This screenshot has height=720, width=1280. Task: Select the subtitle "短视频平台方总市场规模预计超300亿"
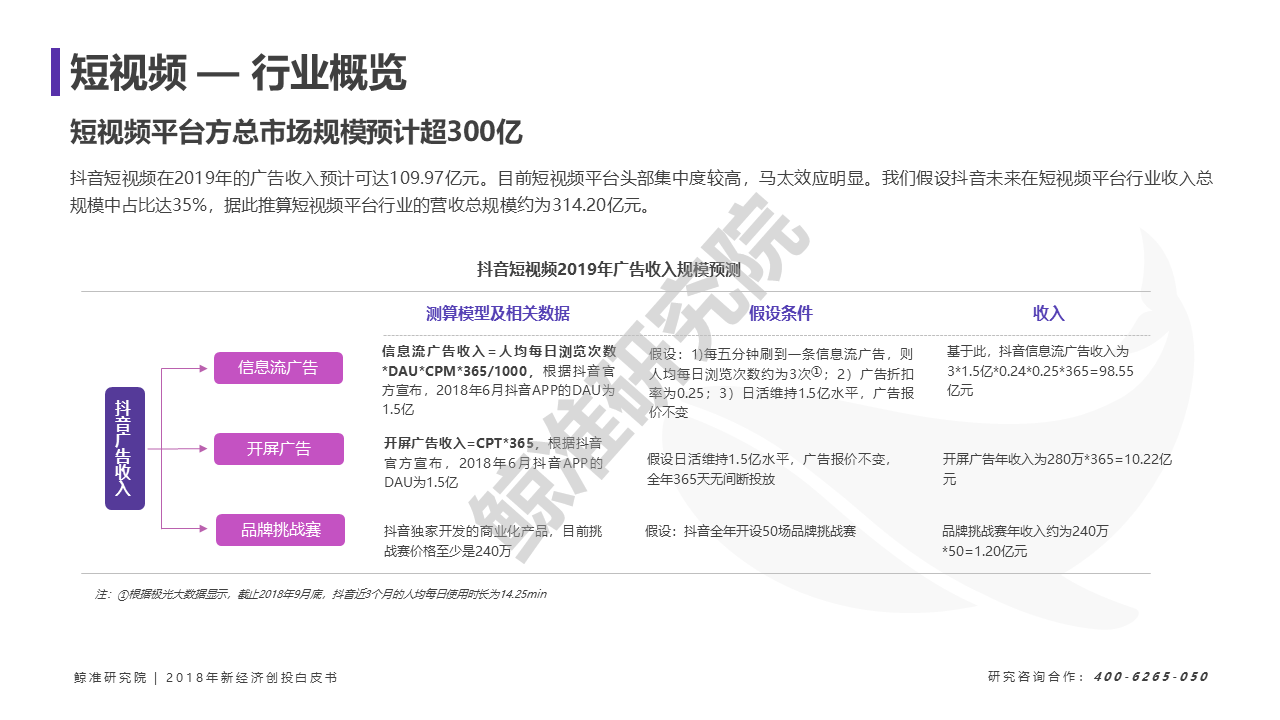(297, 132)
